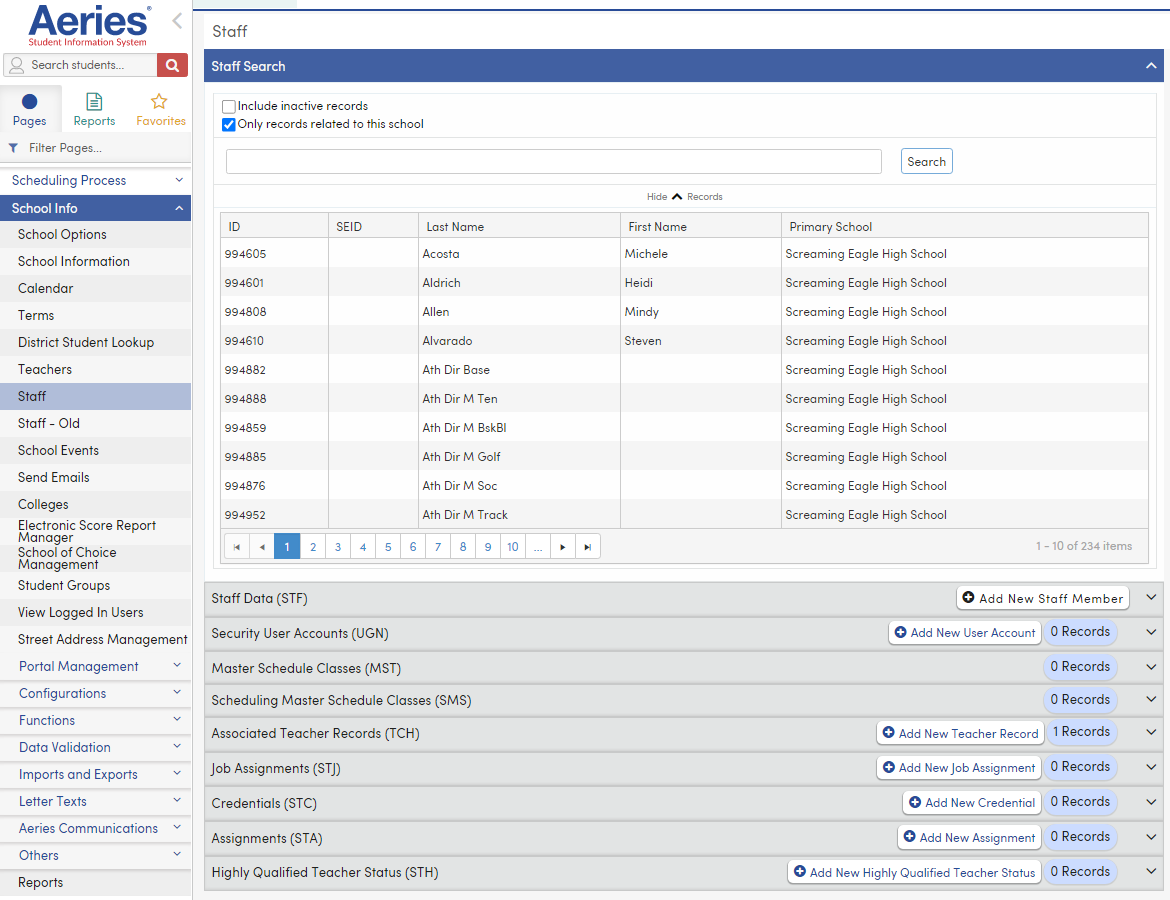Click the Search button
The width and height of the screenshot is (1170, 900).
(925, 160)
